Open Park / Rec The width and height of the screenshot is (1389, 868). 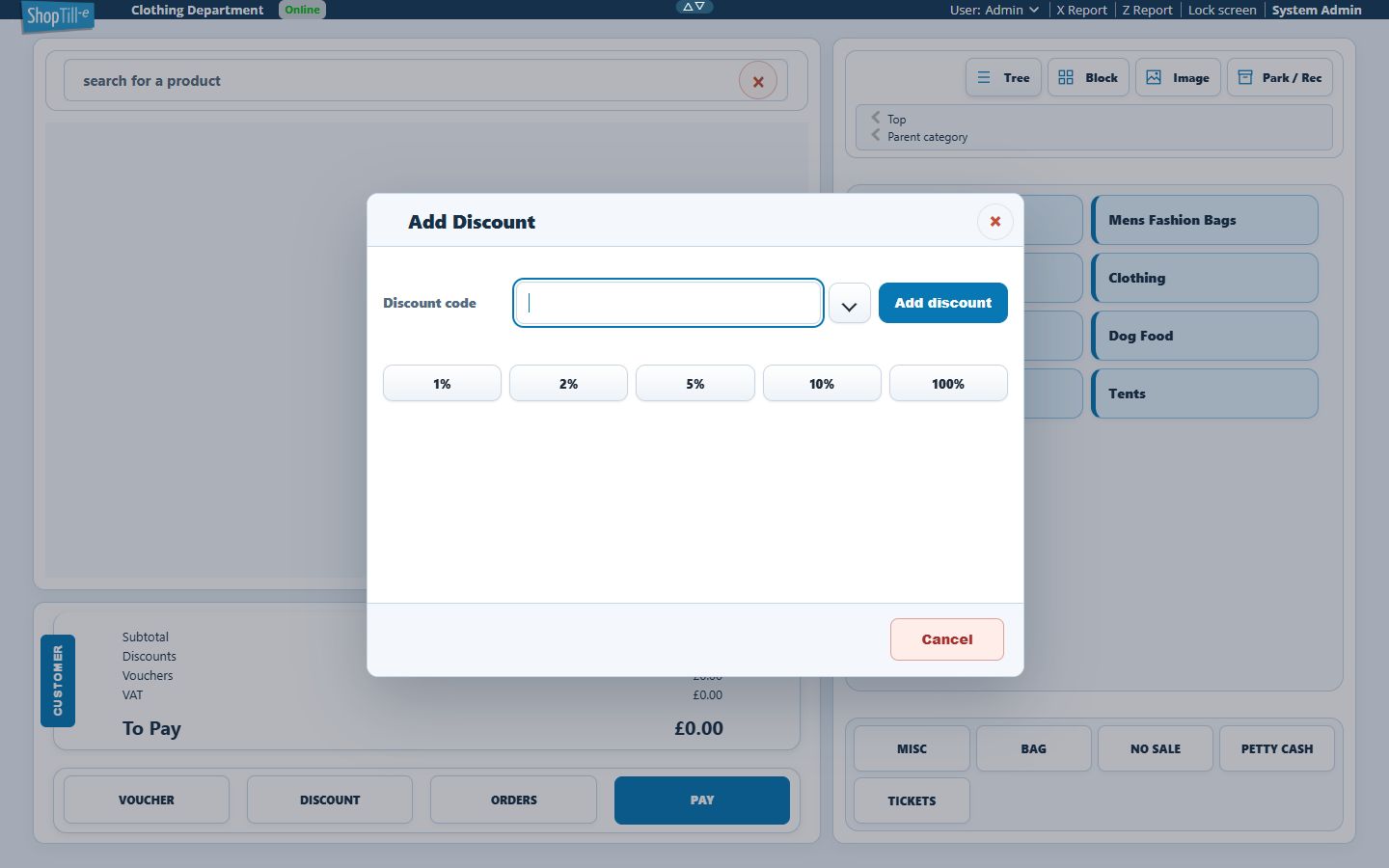pyautogui.click(x=1280, y=78)
